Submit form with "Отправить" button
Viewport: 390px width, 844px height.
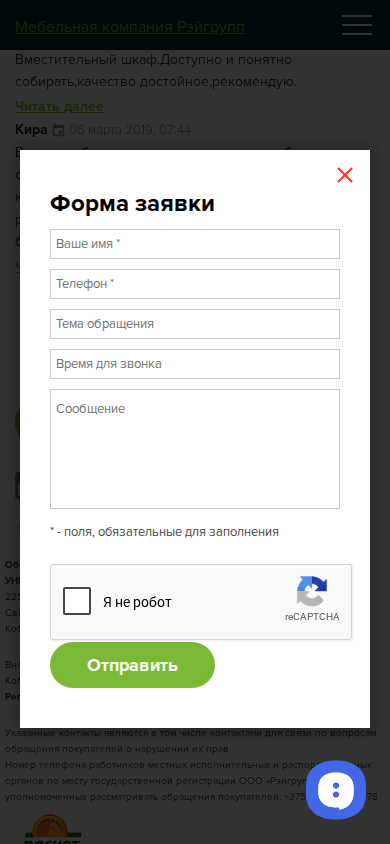click(132, 665)
